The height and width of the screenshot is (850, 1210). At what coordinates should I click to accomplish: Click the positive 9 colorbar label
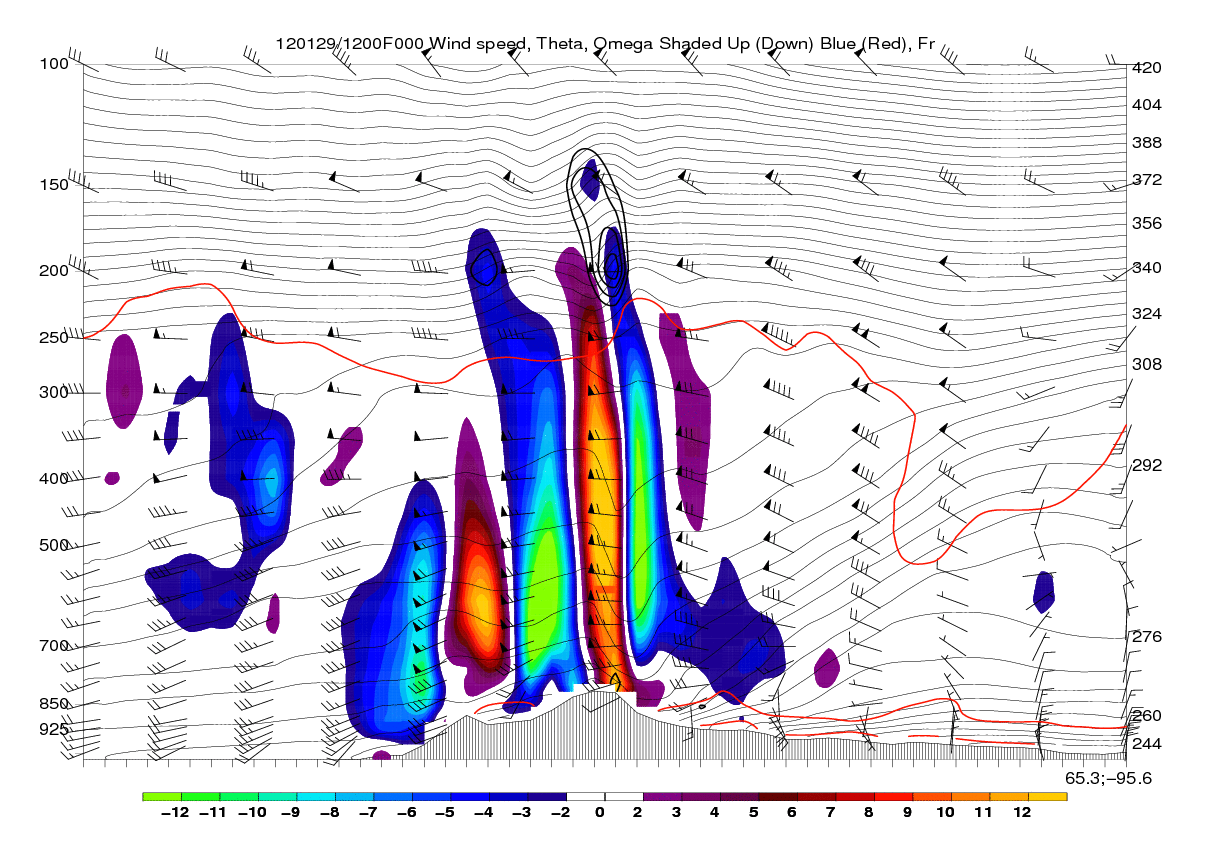click(x=909, y=813)
